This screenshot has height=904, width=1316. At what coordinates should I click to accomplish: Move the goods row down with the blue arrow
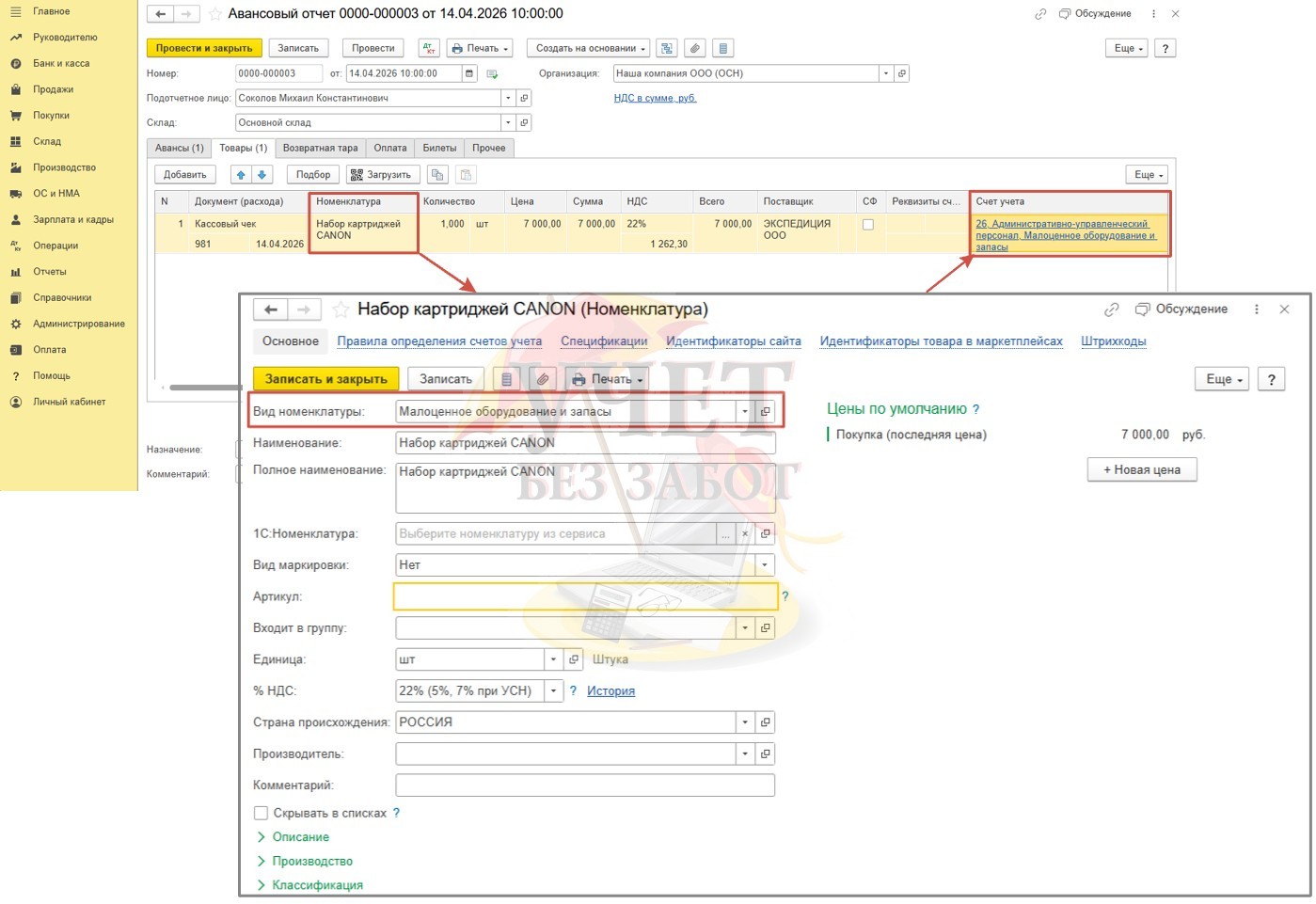(x=262, y=175)
